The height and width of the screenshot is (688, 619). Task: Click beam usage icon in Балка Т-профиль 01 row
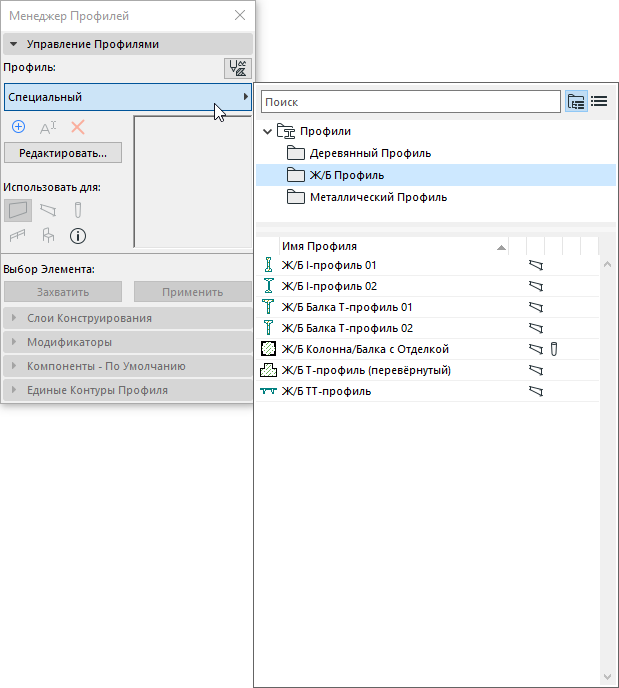coord(536,307)
